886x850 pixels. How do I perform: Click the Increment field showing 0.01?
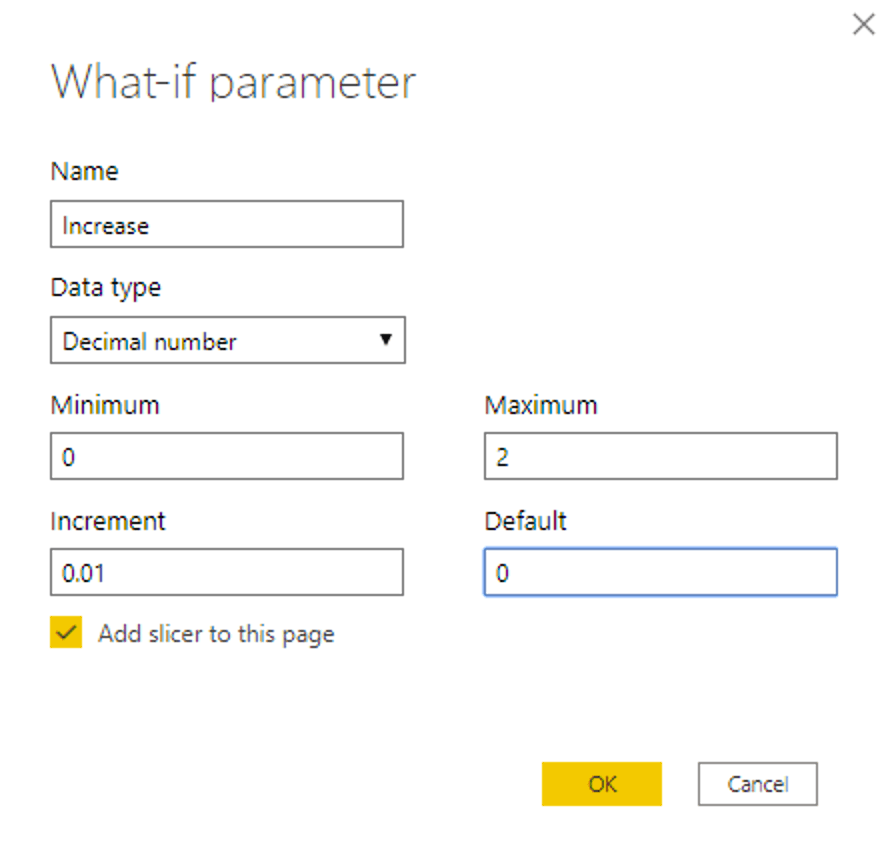[x=227, y=572]
